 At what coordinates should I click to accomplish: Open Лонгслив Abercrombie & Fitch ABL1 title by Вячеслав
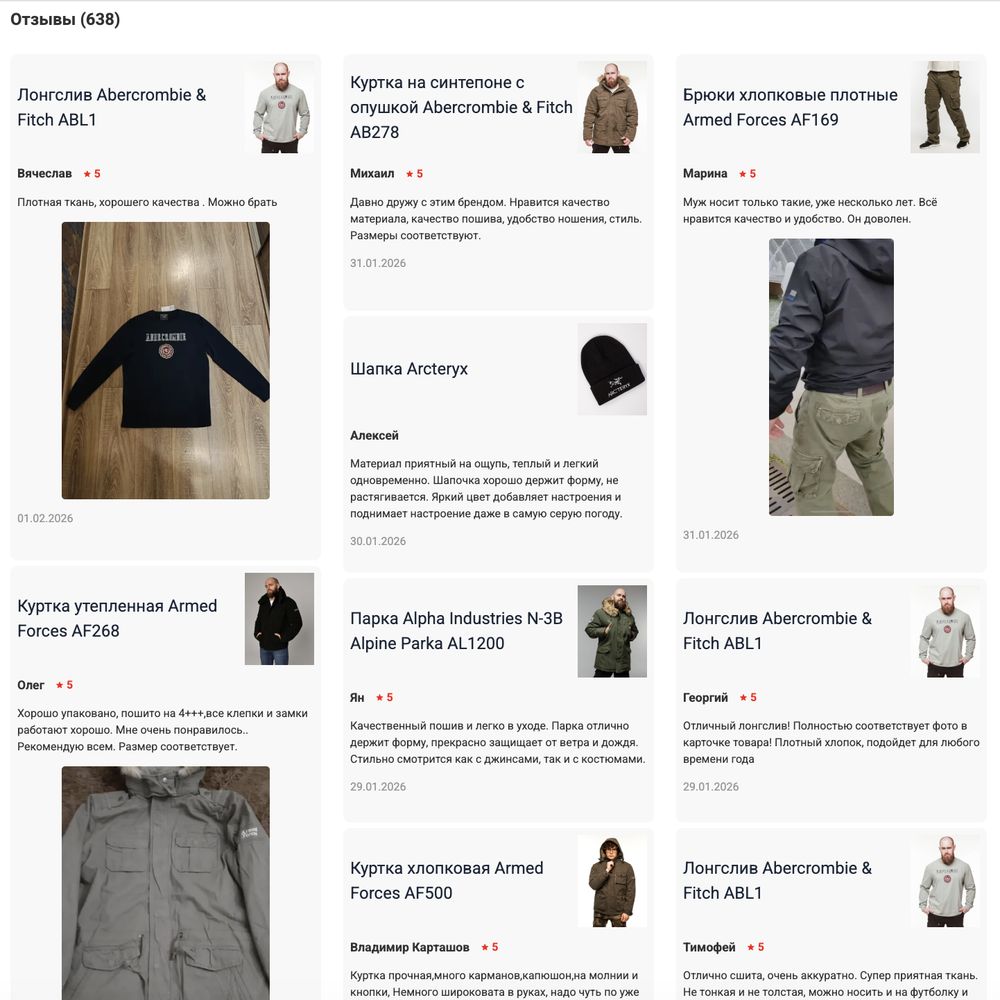[x=112, y=107]
